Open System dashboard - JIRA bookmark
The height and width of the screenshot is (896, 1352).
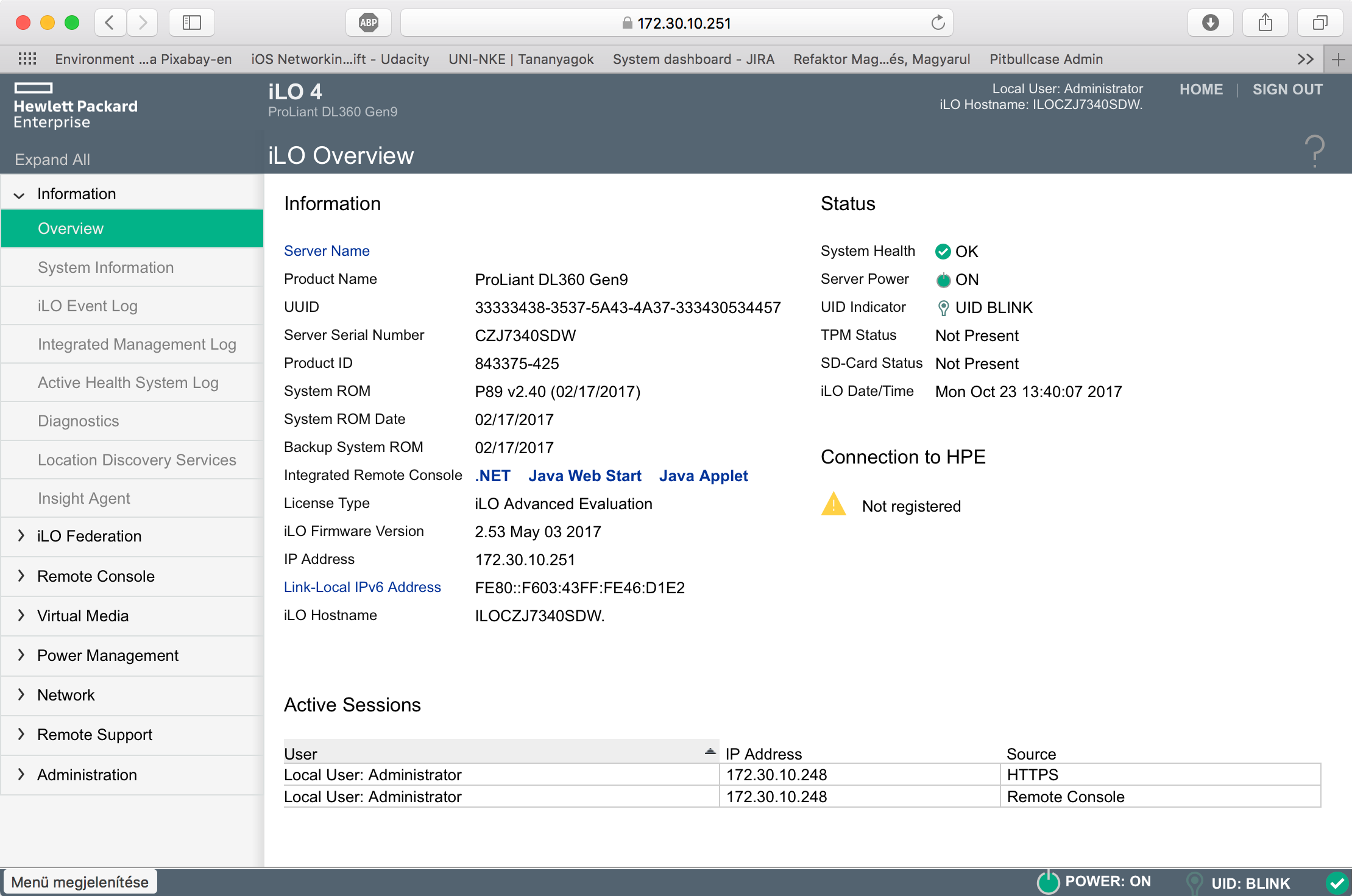click(693, 59)
